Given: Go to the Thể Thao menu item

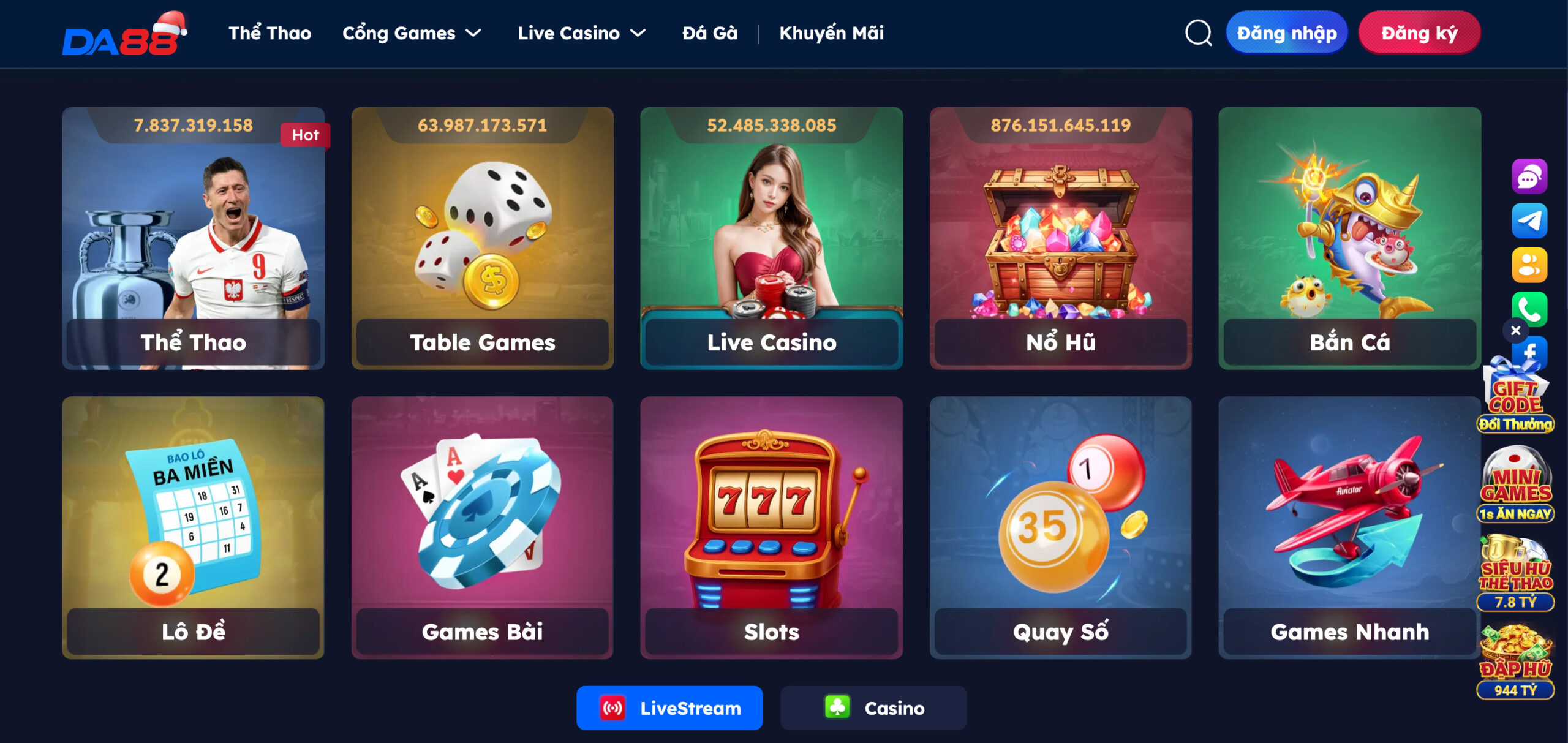Looking at the screenshot, I should coord(270,33).
